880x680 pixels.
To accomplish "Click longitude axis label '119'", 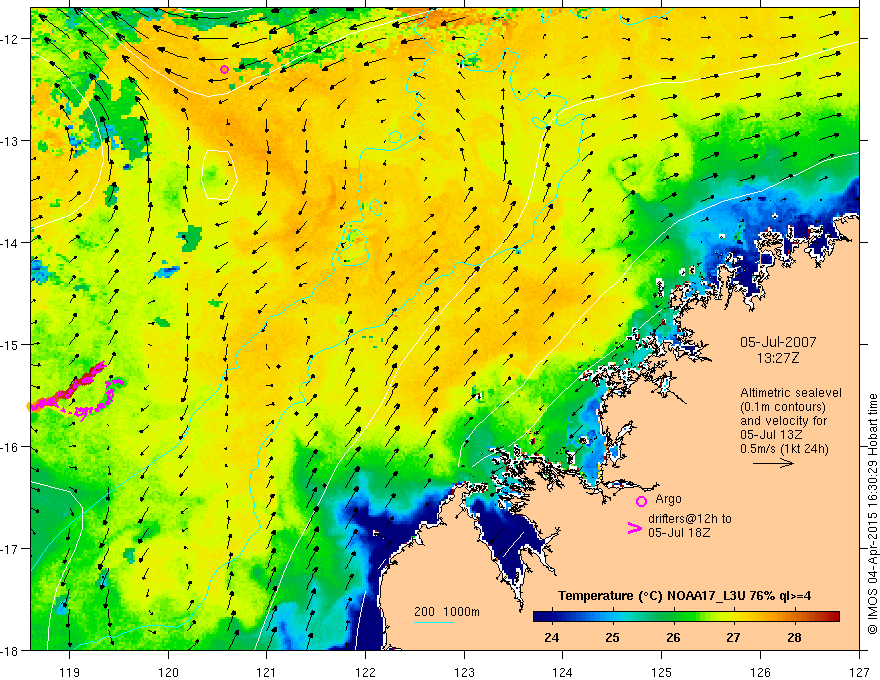I will (x=70, y=672).
